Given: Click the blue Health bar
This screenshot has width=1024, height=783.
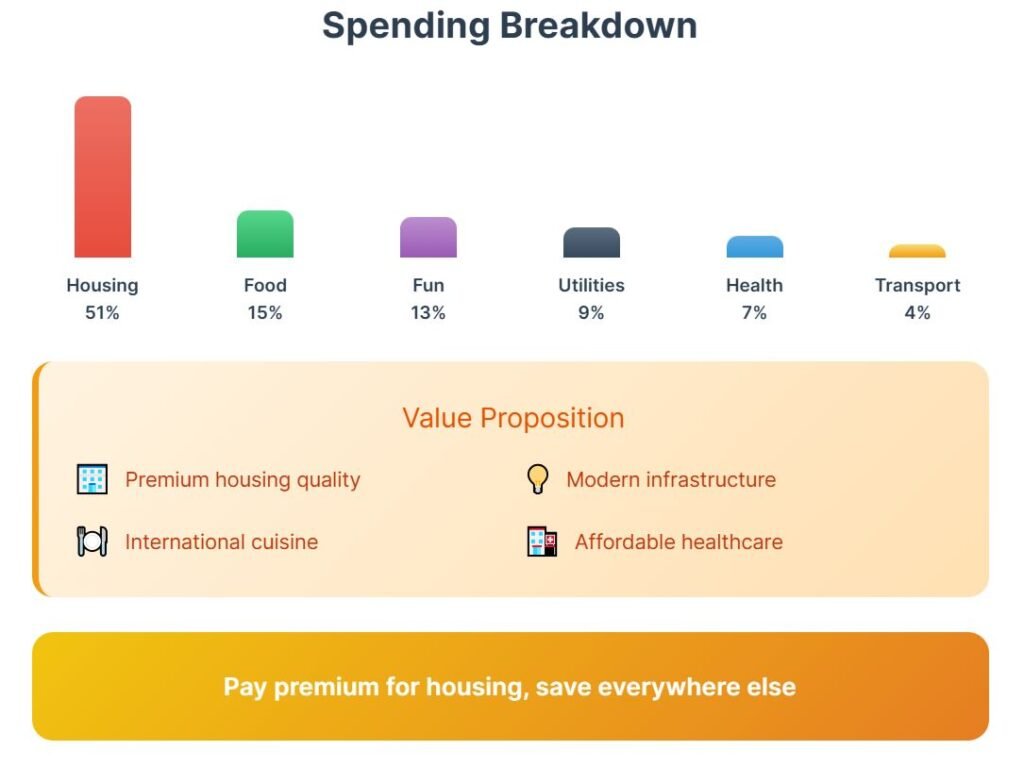Looking at the screenshot, I should point(754,247).
